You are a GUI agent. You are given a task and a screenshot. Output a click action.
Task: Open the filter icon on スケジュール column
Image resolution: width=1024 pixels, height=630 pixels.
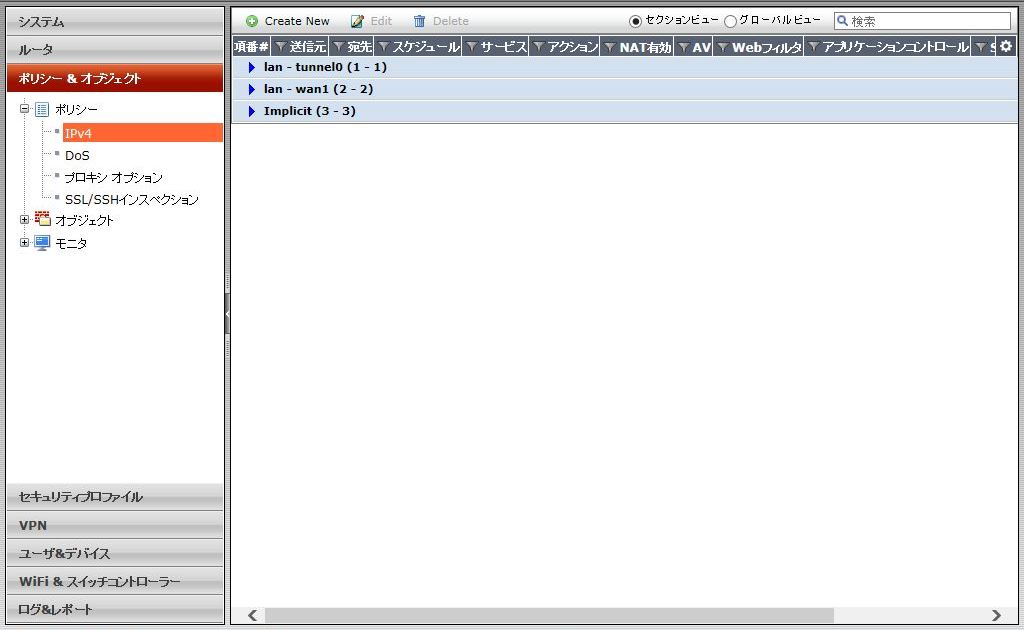tap(383, 46)
